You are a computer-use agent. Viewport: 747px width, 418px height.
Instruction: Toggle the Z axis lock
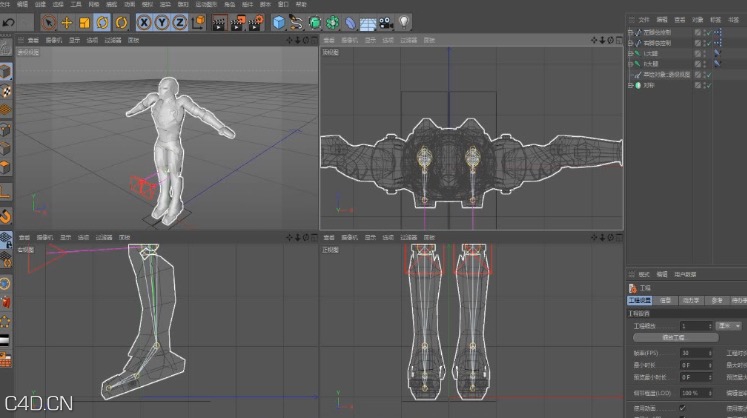180,22
